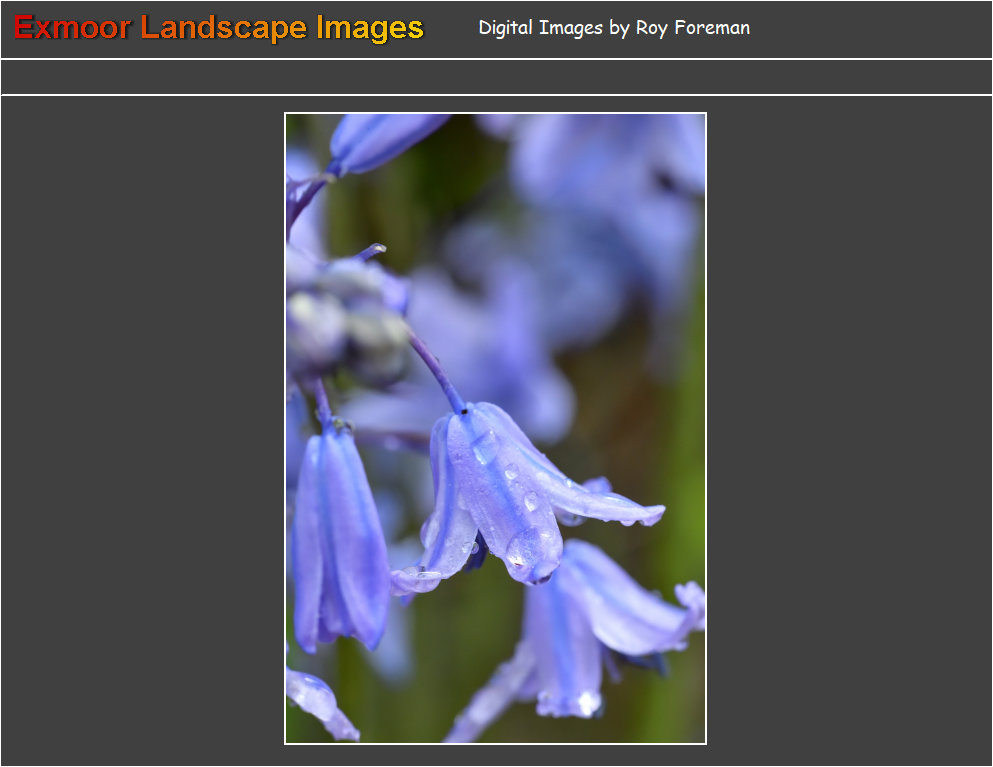Click the dark grey area right of the photo
Screen dimensions: 993x767
[x=850, y=430]
